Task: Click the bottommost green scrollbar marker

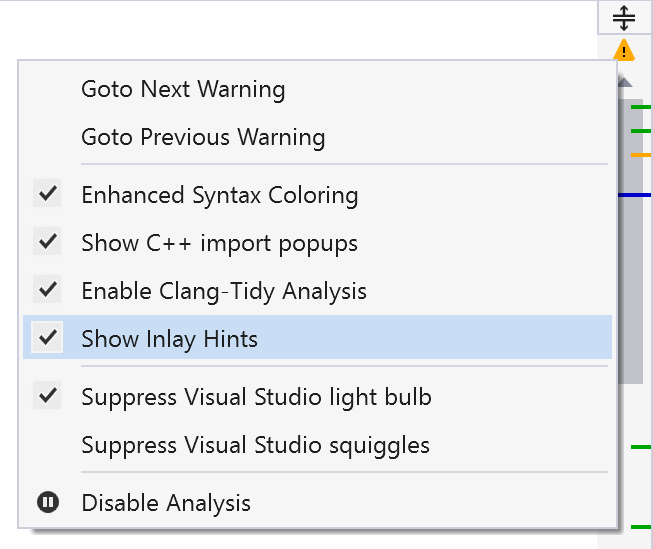Action: click(x=641, y=526)
